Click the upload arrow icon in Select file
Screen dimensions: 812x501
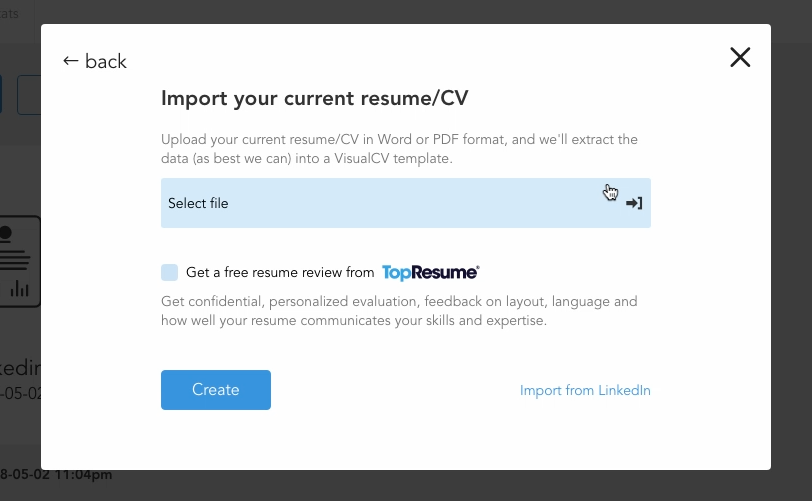(x=634, y=203)
